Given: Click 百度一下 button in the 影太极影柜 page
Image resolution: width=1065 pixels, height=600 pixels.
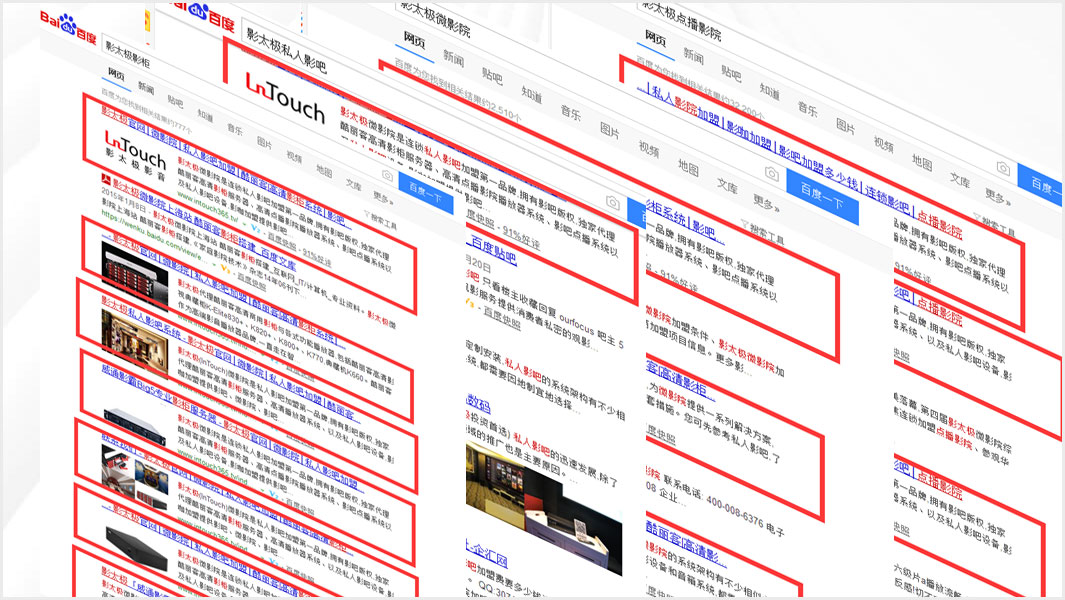Looking at the screenshot, I should (x=426, y=193).
